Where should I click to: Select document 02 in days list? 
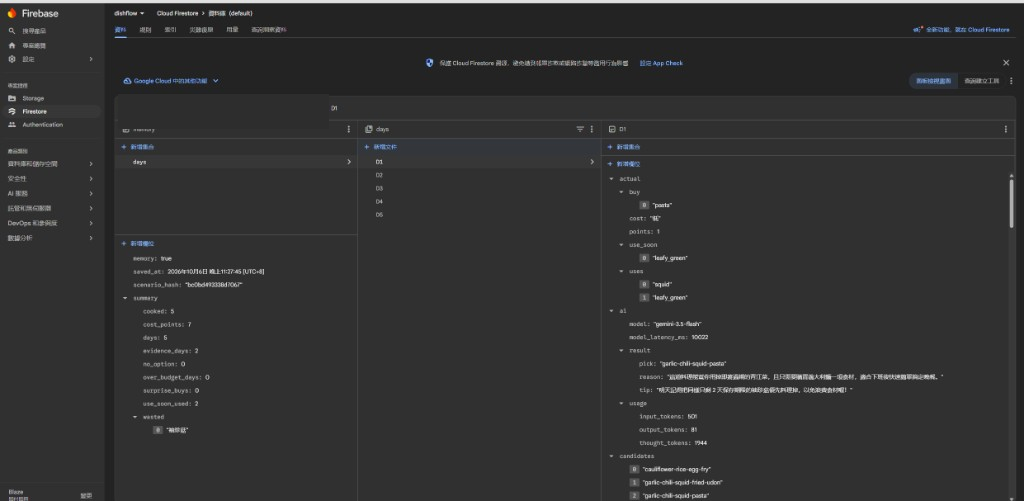(x=479, y=175)
